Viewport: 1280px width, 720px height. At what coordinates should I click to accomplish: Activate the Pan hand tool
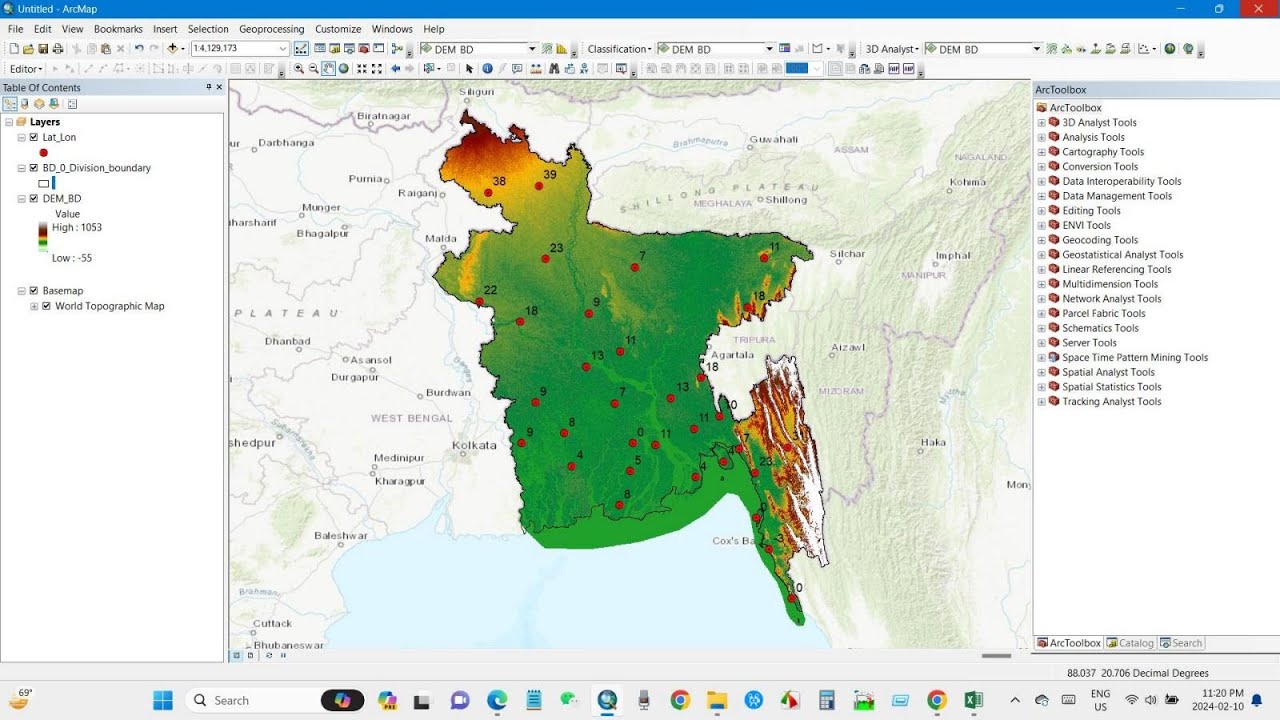328,69
